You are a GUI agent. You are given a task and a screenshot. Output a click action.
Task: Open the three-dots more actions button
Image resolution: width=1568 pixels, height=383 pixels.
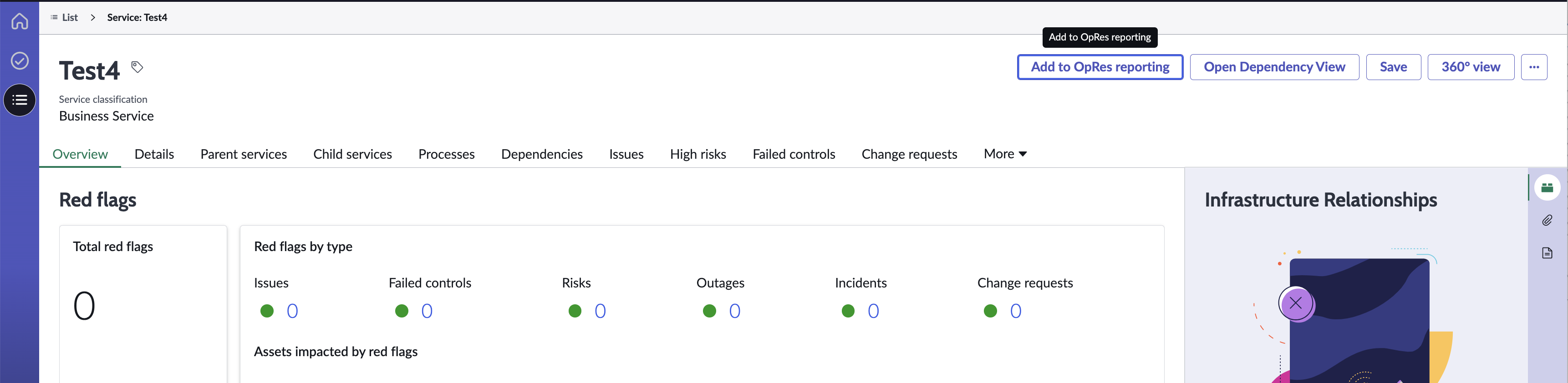coord(1534,67)
